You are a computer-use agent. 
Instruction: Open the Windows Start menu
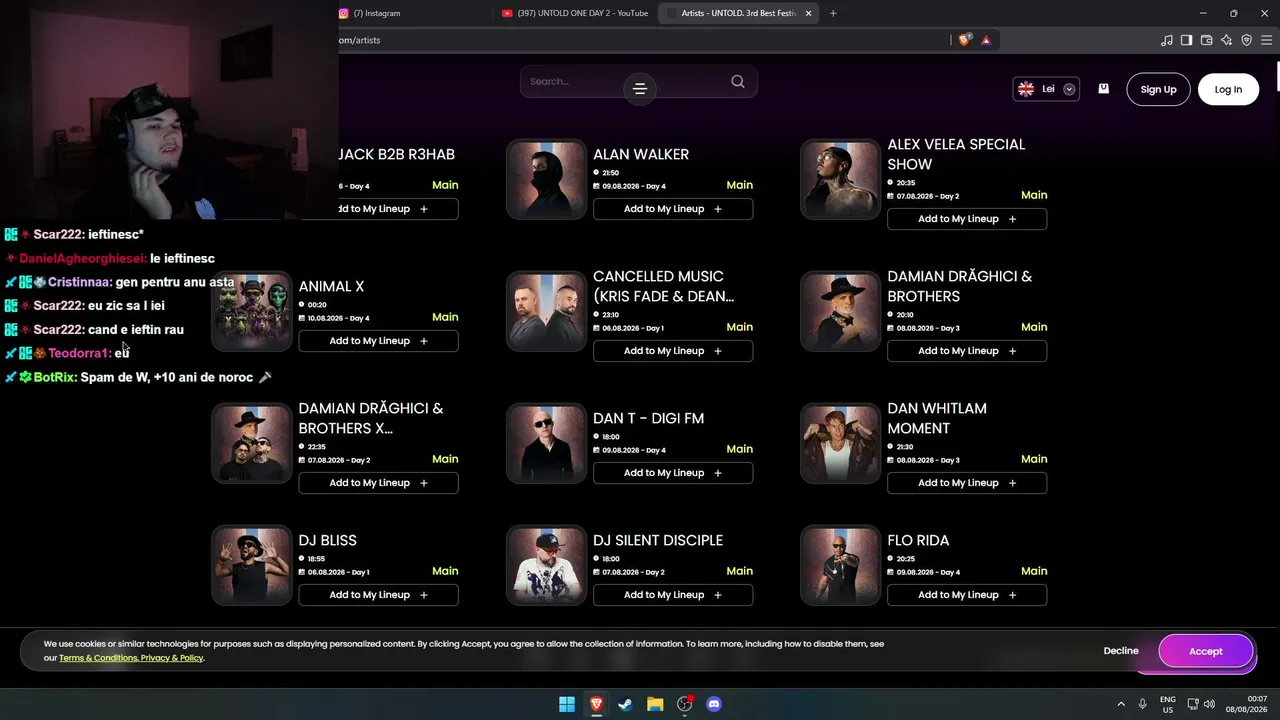(x=567, y=704)
